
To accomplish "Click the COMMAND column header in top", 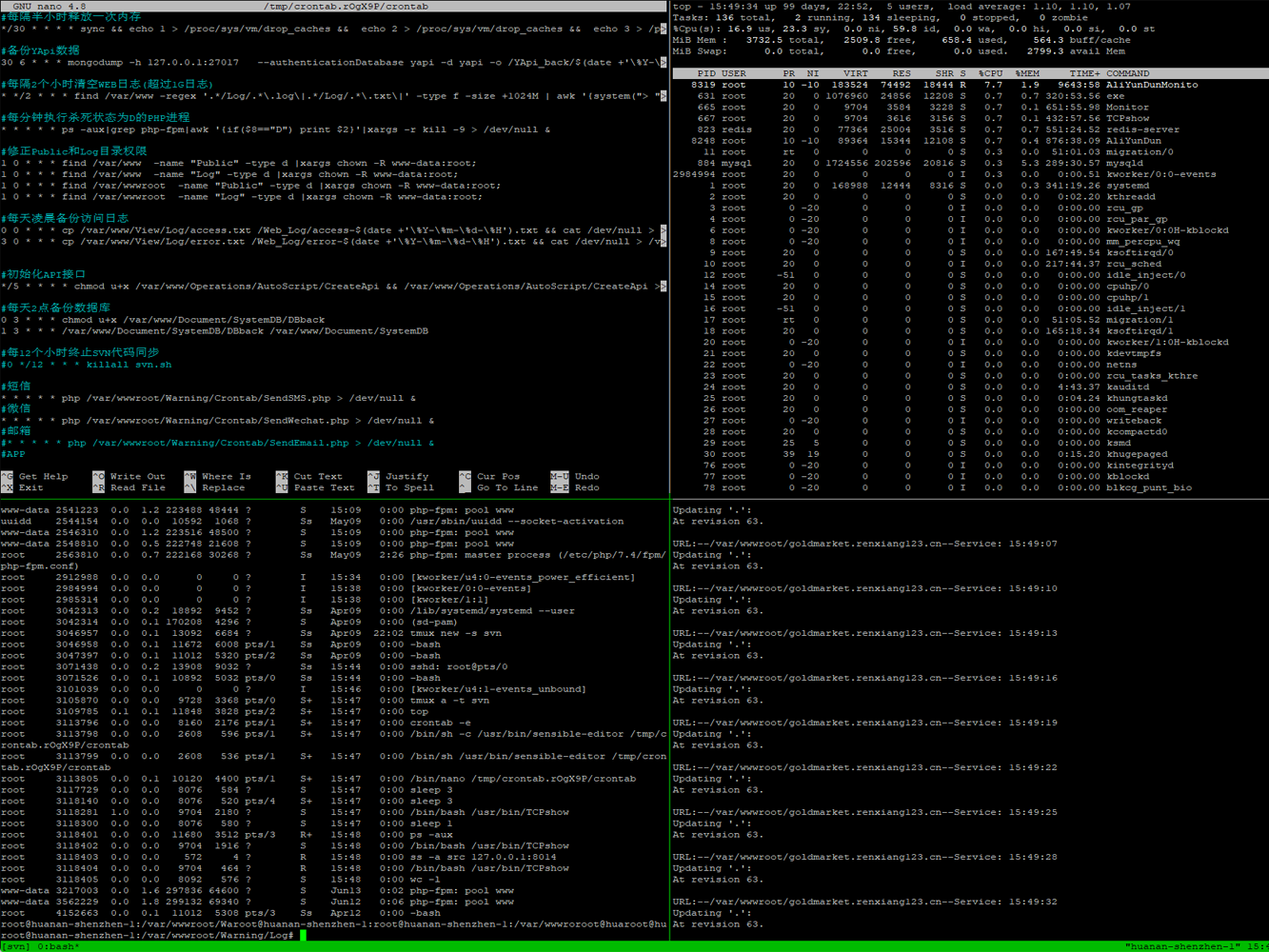I will point(1127,73).
